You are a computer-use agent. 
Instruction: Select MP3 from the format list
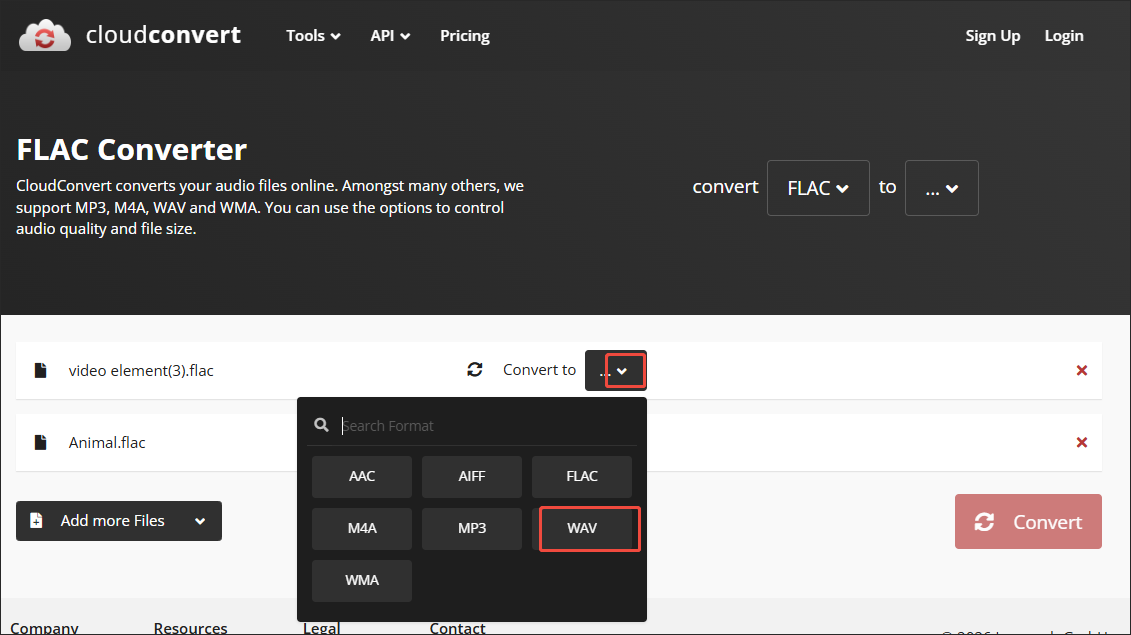click(x=471, y=528)
